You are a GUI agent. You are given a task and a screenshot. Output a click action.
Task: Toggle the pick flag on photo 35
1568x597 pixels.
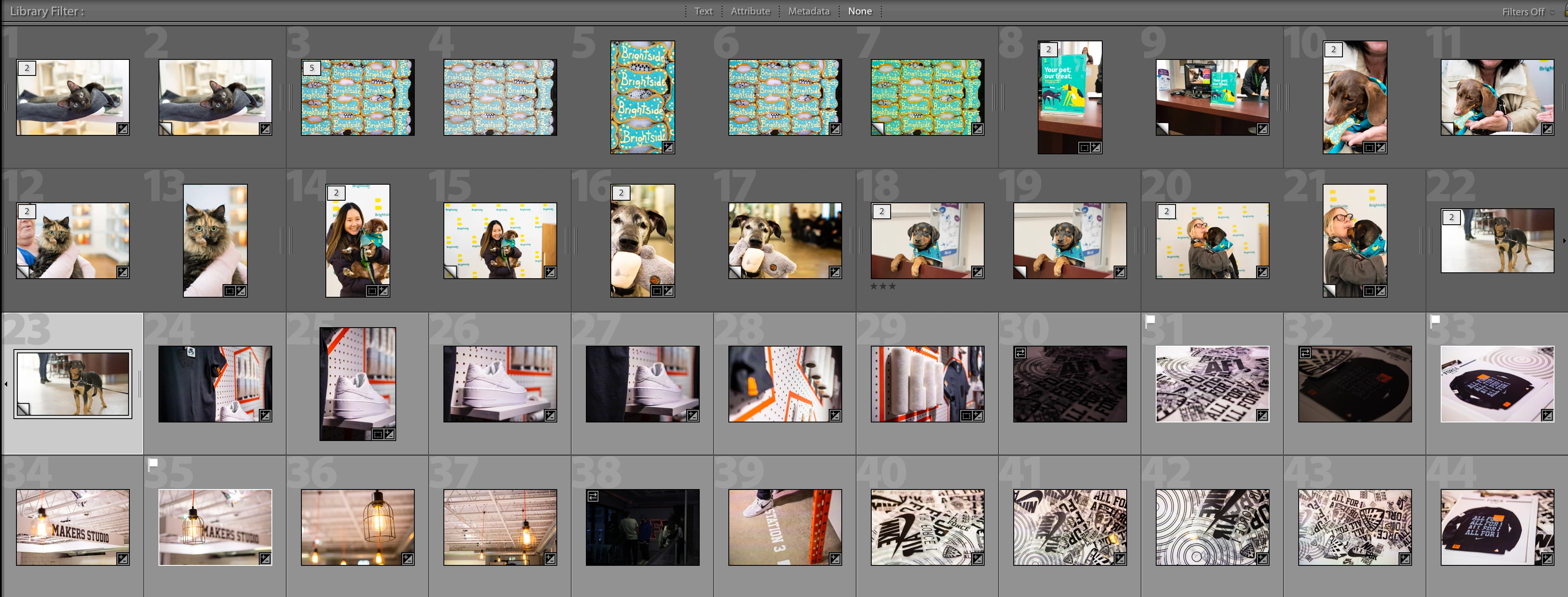click(x=153, y=463)
